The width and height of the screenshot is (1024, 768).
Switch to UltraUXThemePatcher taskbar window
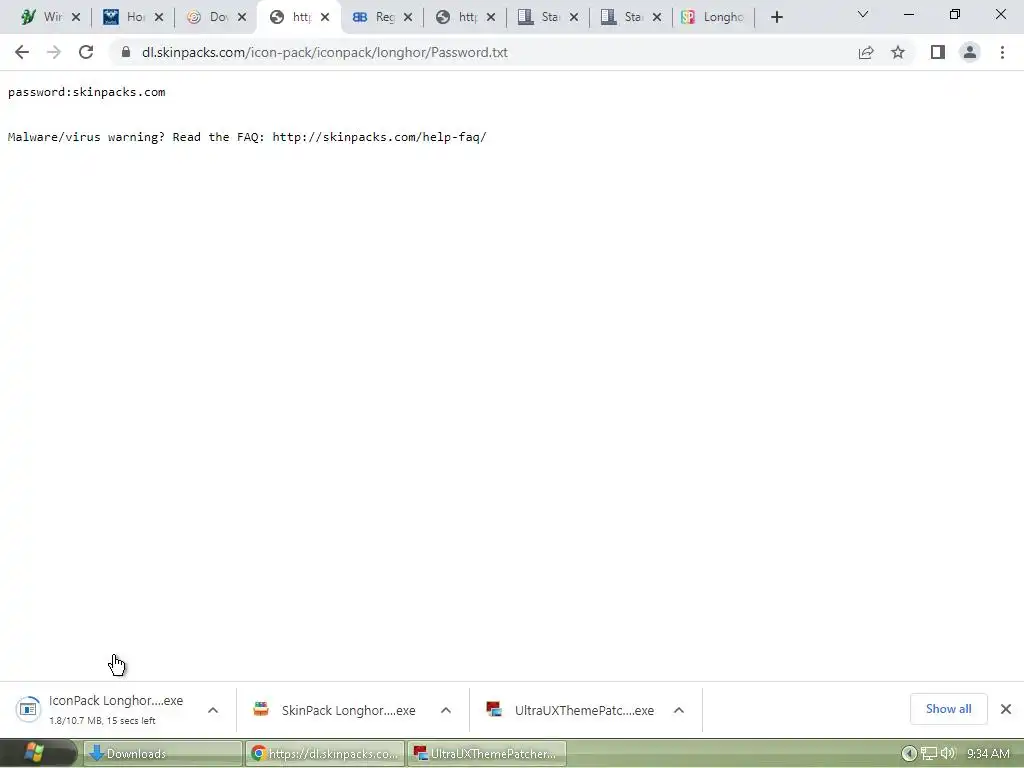click(487, 754)
